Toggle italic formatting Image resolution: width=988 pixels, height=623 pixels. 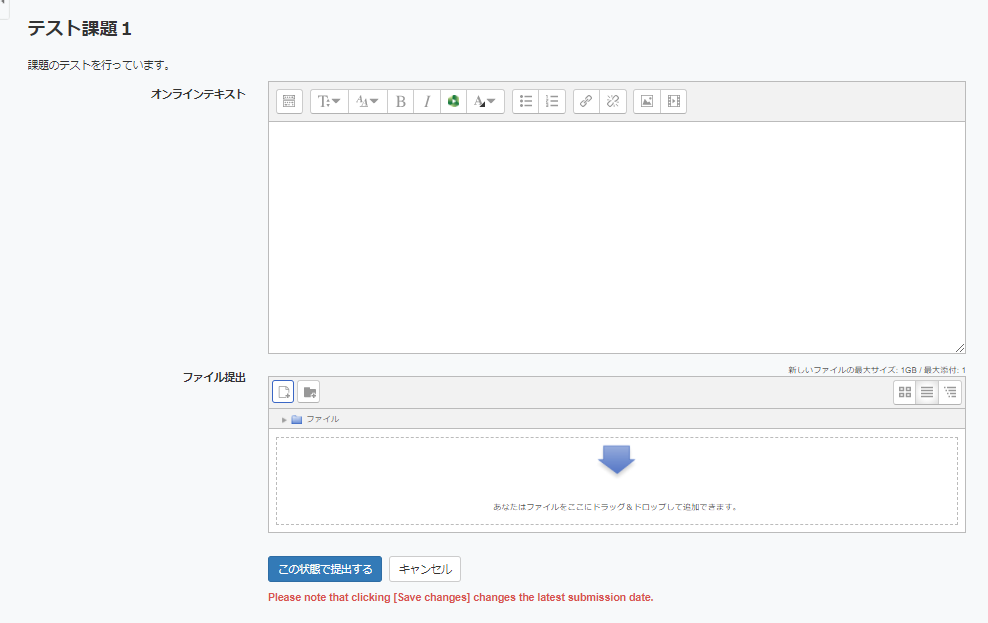[427, 101]
